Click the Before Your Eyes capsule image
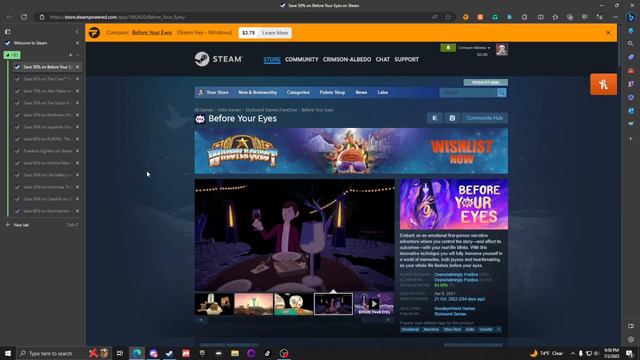This screenshot has height=360, width=640. (454, 204)
